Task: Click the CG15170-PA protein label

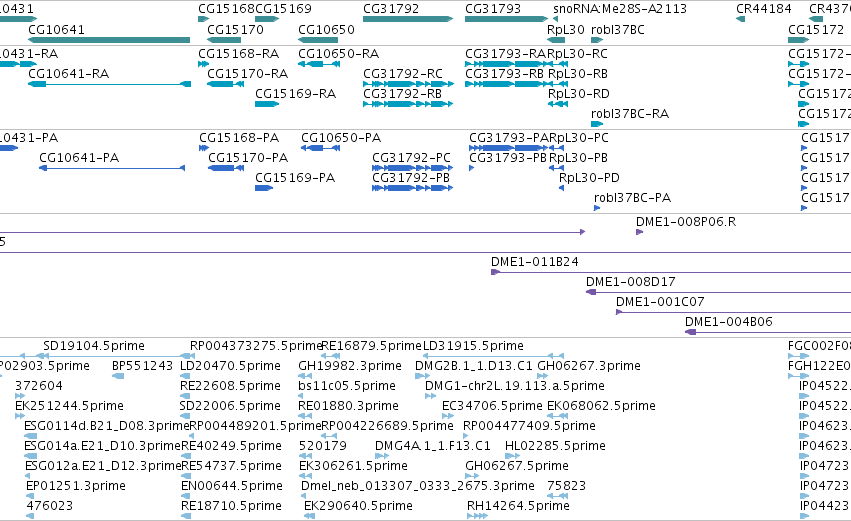Action: [248, 157]
